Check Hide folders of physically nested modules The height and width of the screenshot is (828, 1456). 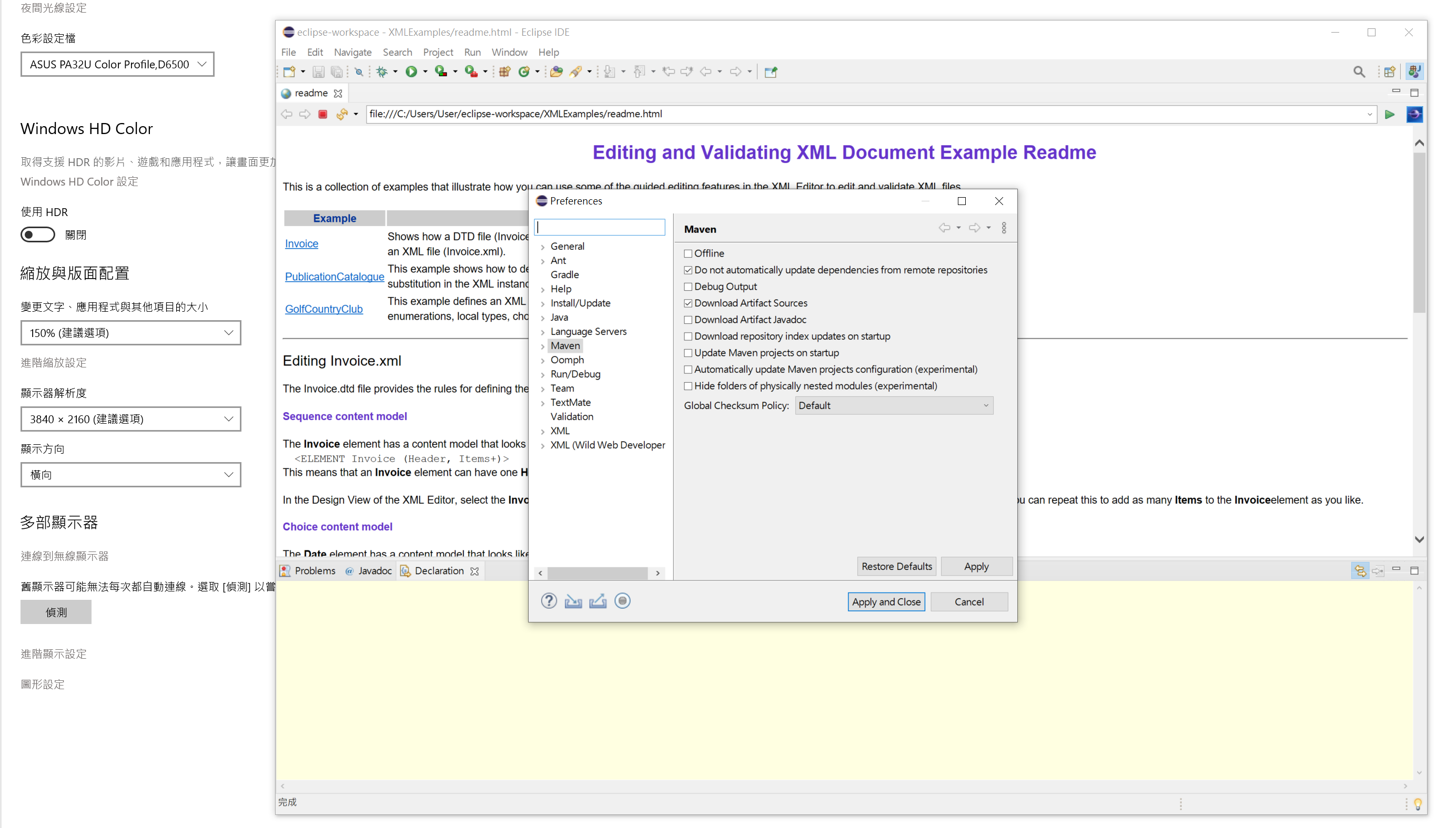click(688, 386)
